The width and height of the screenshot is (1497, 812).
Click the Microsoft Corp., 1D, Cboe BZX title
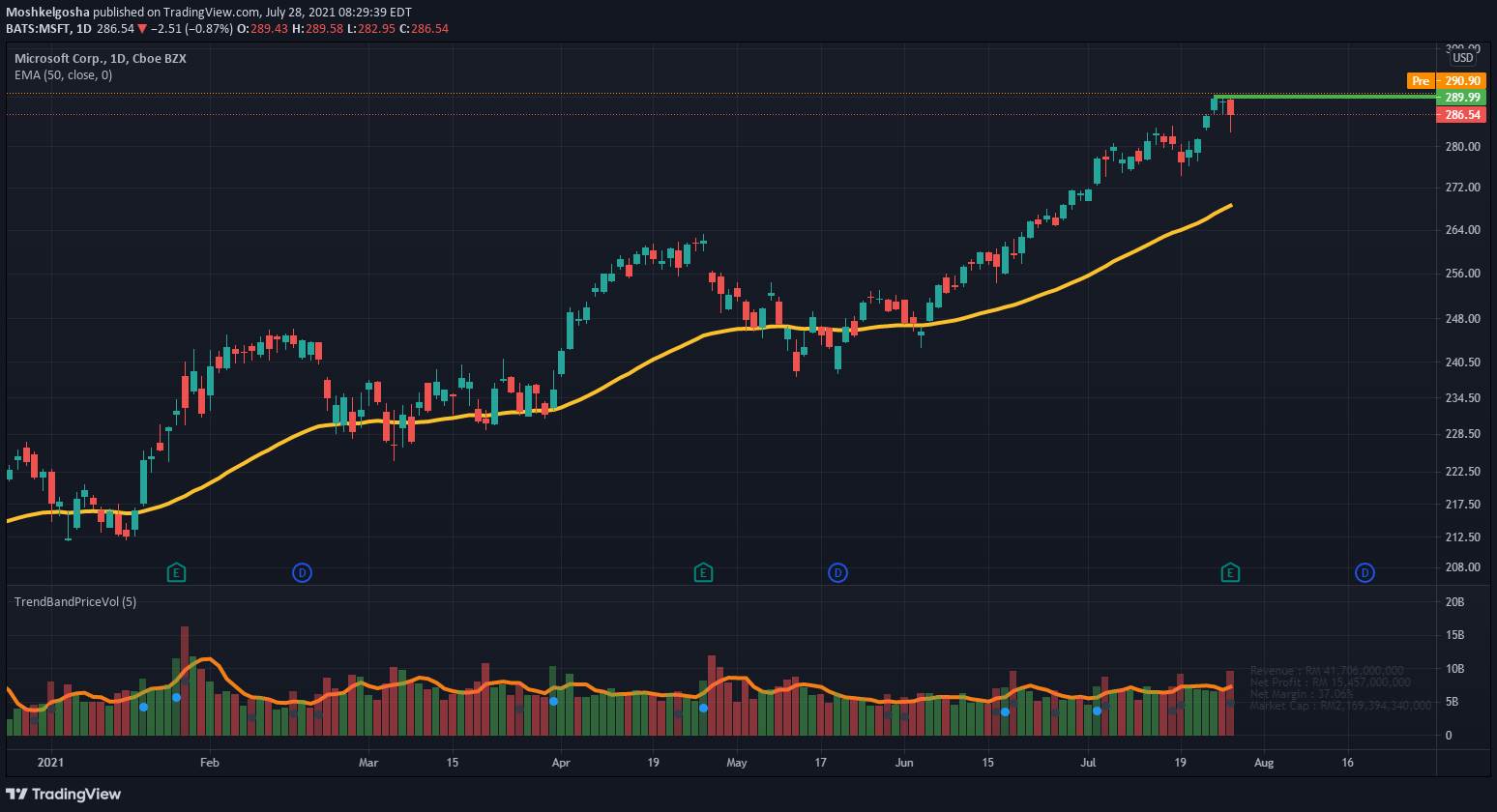pos(101,59)
